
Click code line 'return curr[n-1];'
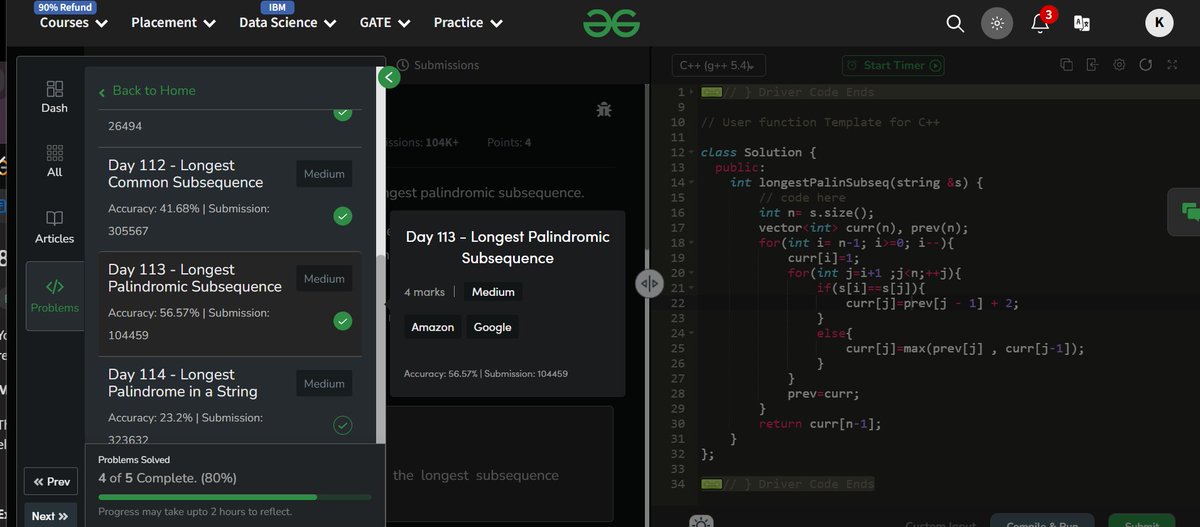pyautogui.click(x=821, y=424)
